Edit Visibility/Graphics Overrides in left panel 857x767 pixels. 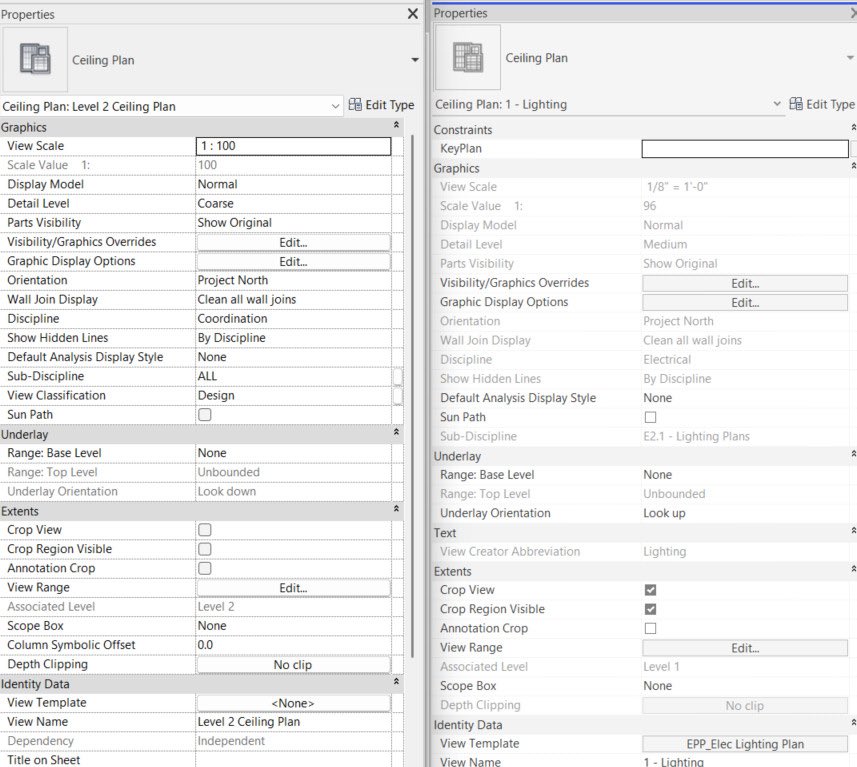click(294, 243)
